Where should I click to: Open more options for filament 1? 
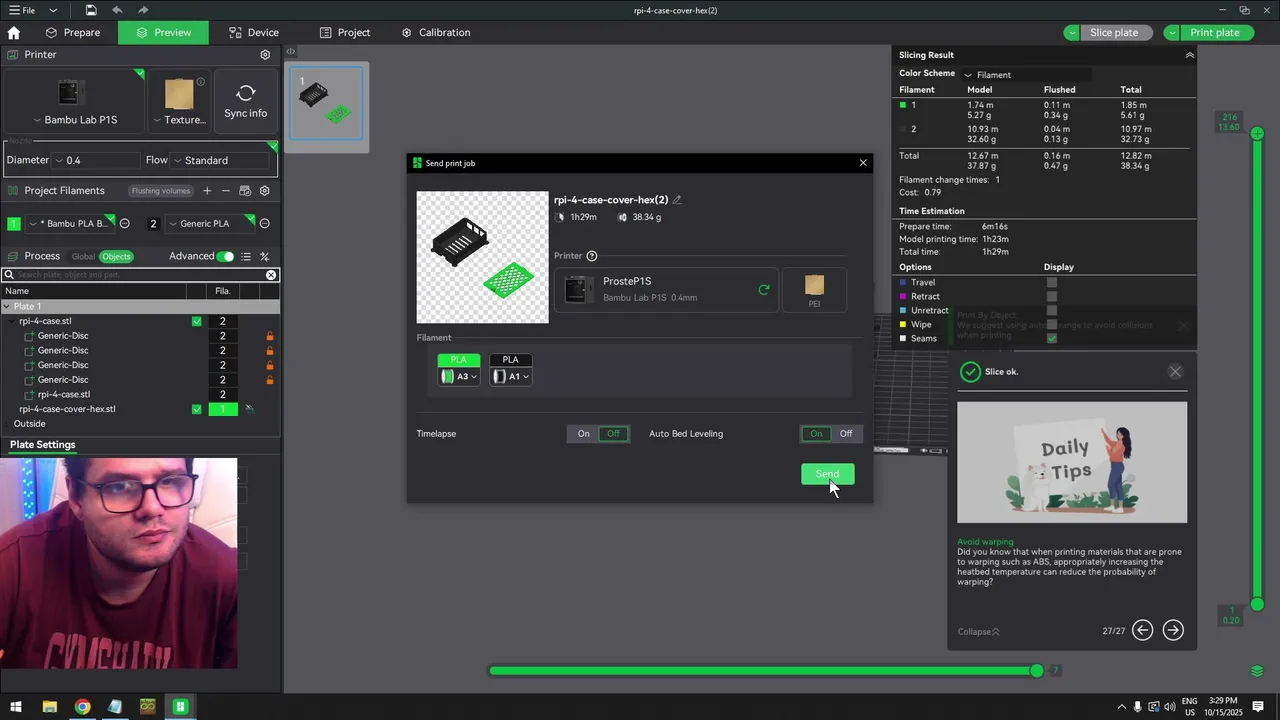click(125, 224)
